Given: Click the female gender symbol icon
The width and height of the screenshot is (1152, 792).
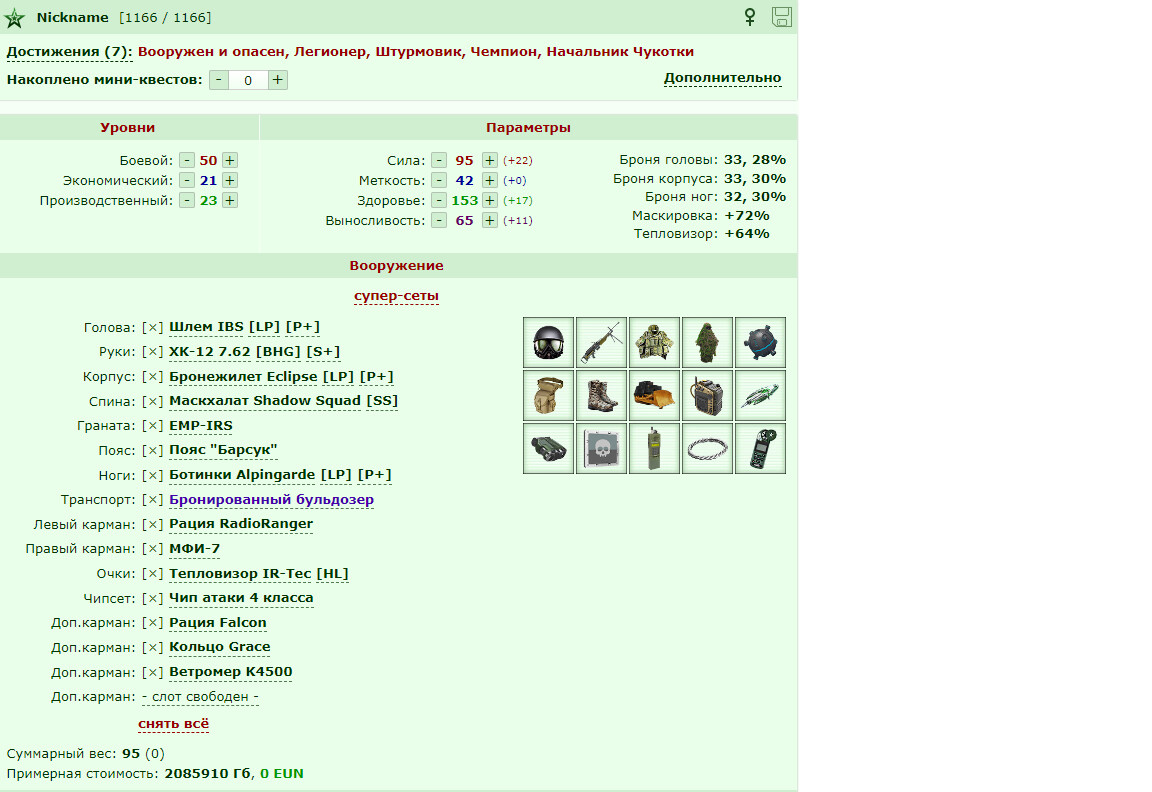Looking at the screenshot, I should [749, 16].
